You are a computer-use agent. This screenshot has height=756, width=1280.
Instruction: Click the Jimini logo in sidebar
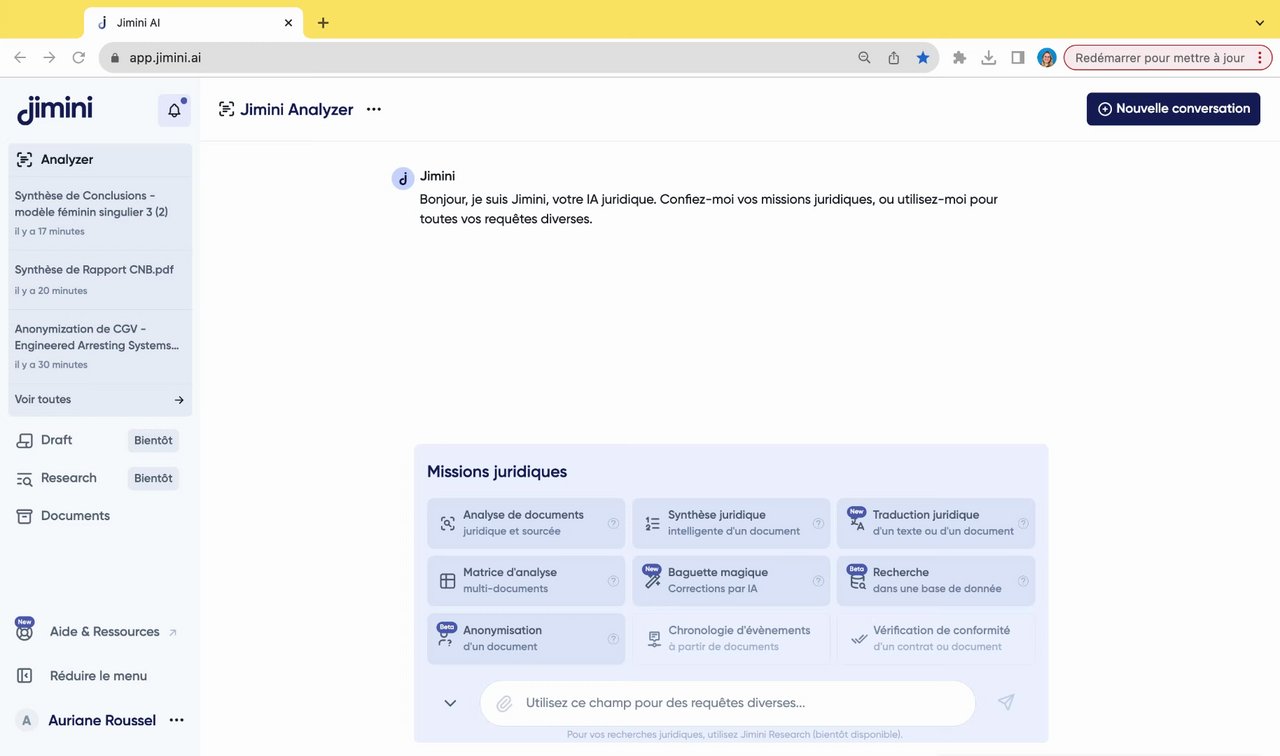coord(55,109)
